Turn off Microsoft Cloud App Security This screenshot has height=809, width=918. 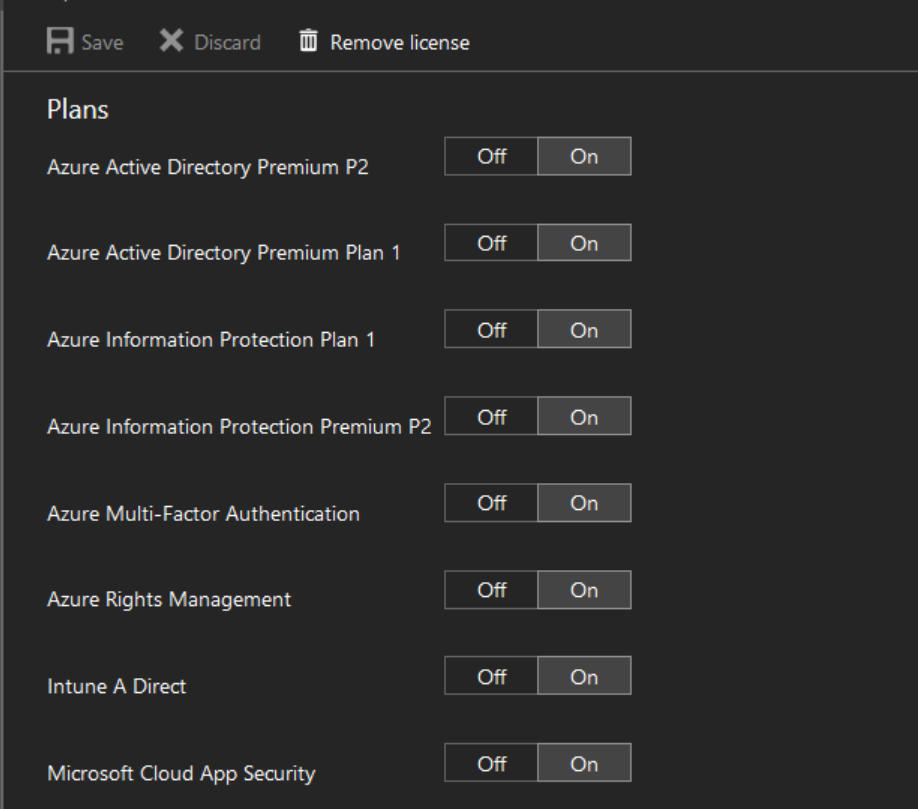coord(491,763)
